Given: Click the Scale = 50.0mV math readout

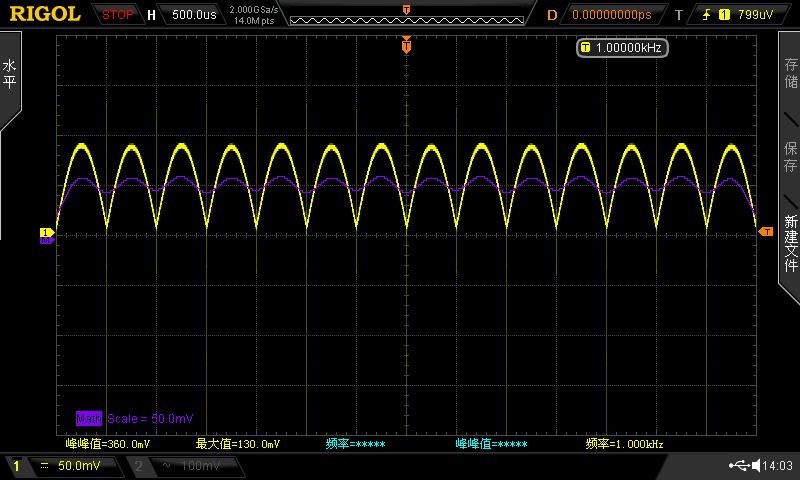Looking at the screenshot, I should tap(150, 419).
